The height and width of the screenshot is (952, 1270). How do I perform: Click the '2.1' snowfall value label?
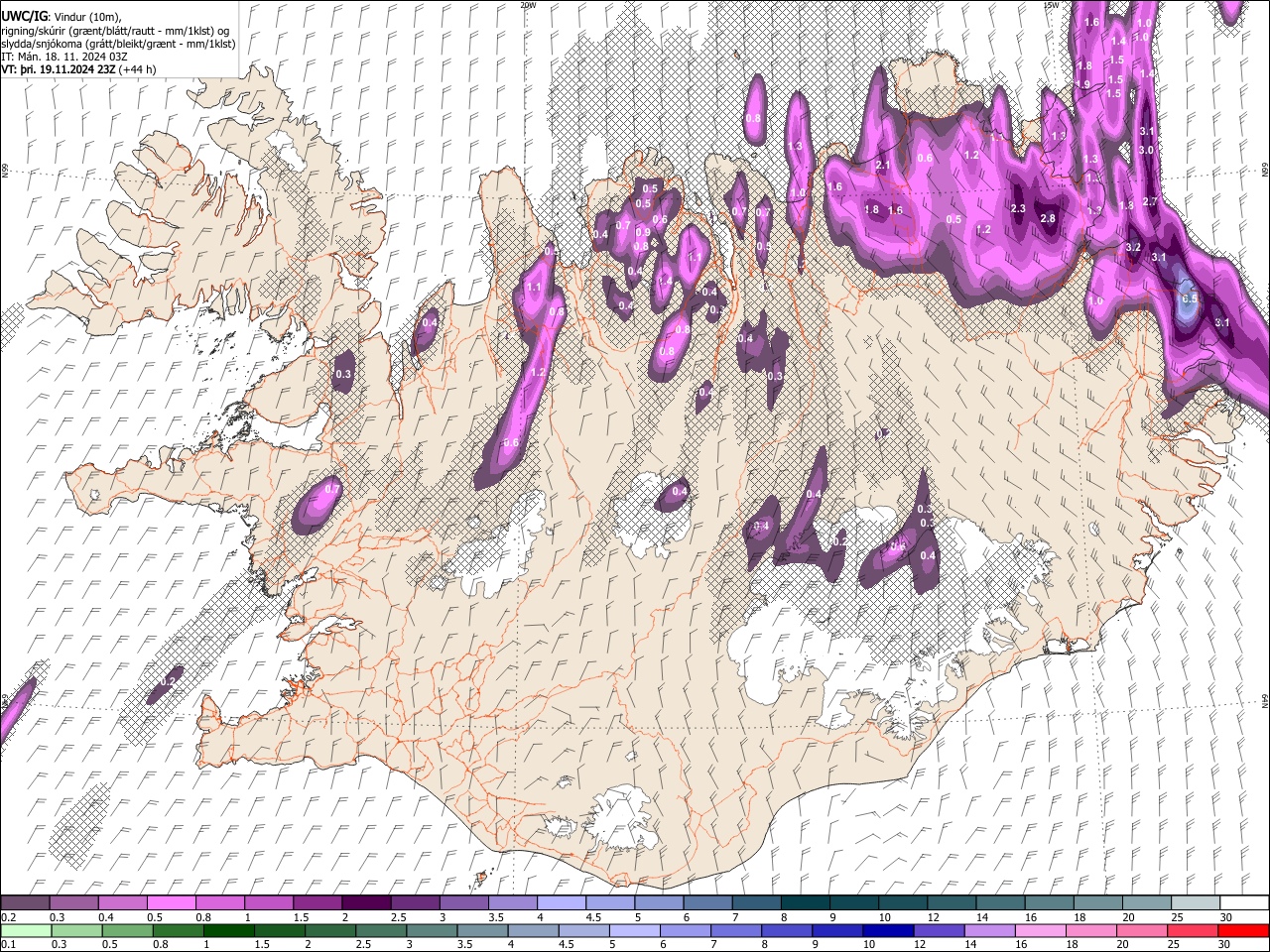(x=882, y=166)
